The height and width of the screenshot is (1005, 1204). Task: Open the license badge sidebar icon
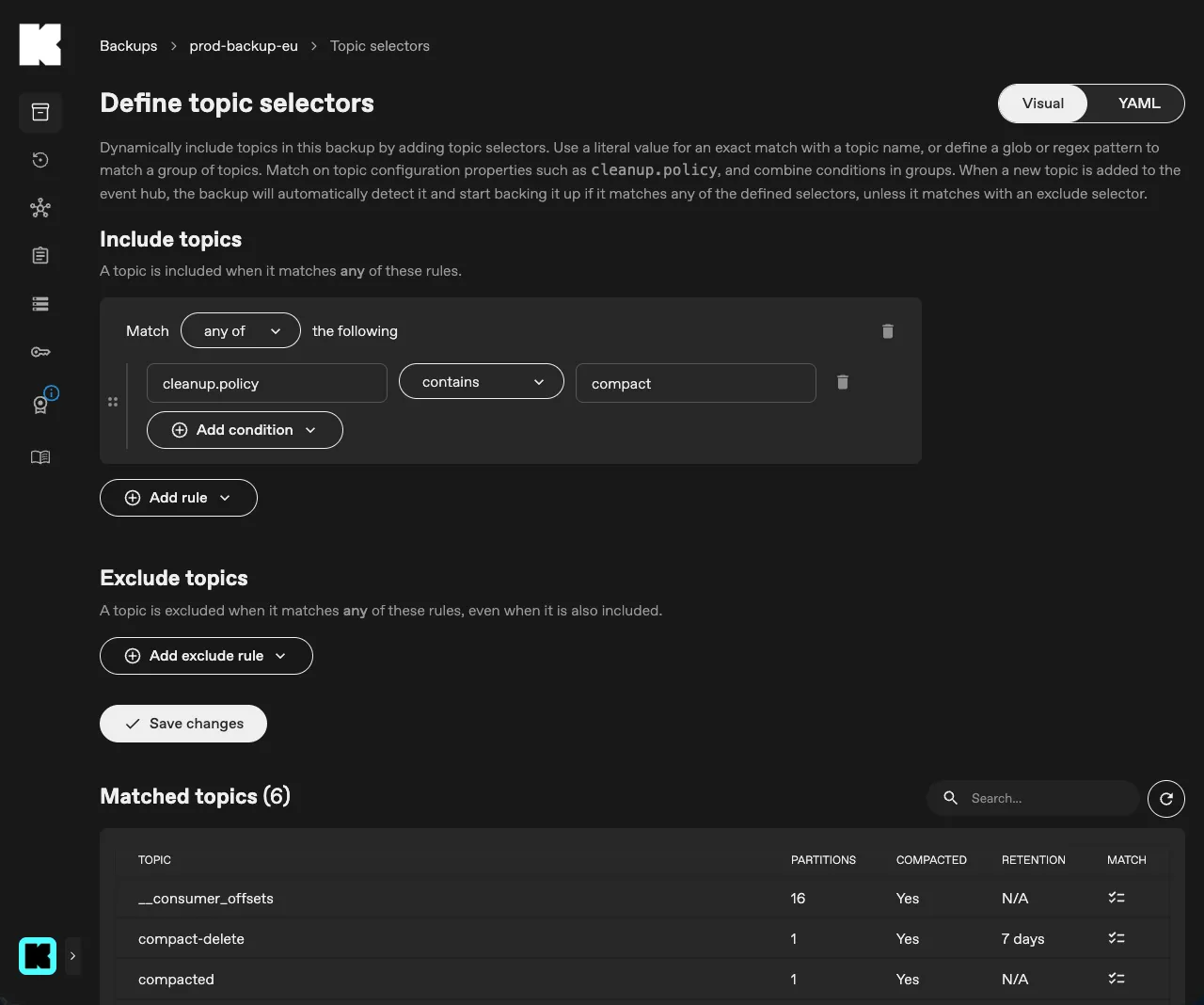click(x=40, y=405)
